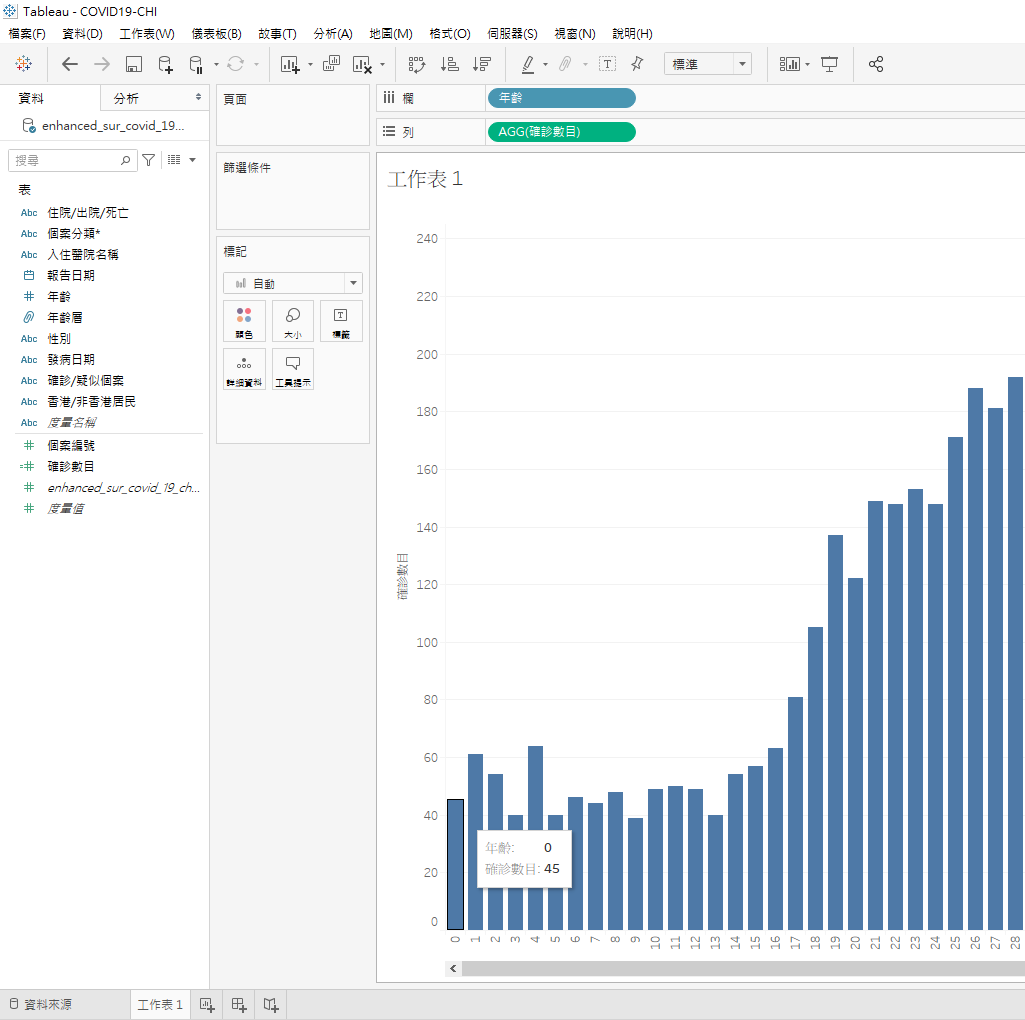Click the filter icon beside search box
The height and width of the screenshot is (1020, 1025).
[149, 160]
